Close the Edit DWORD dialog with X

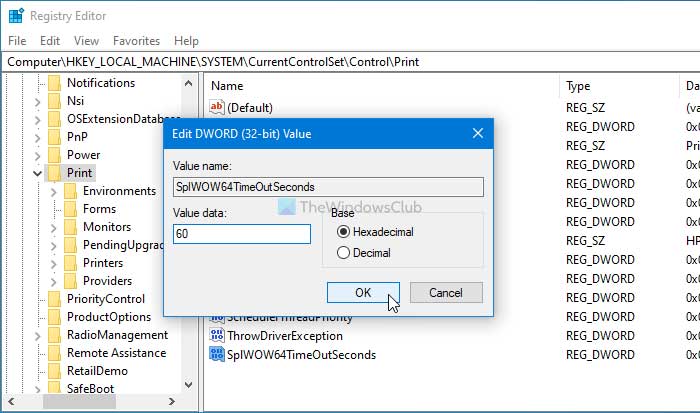coord(478,133)
